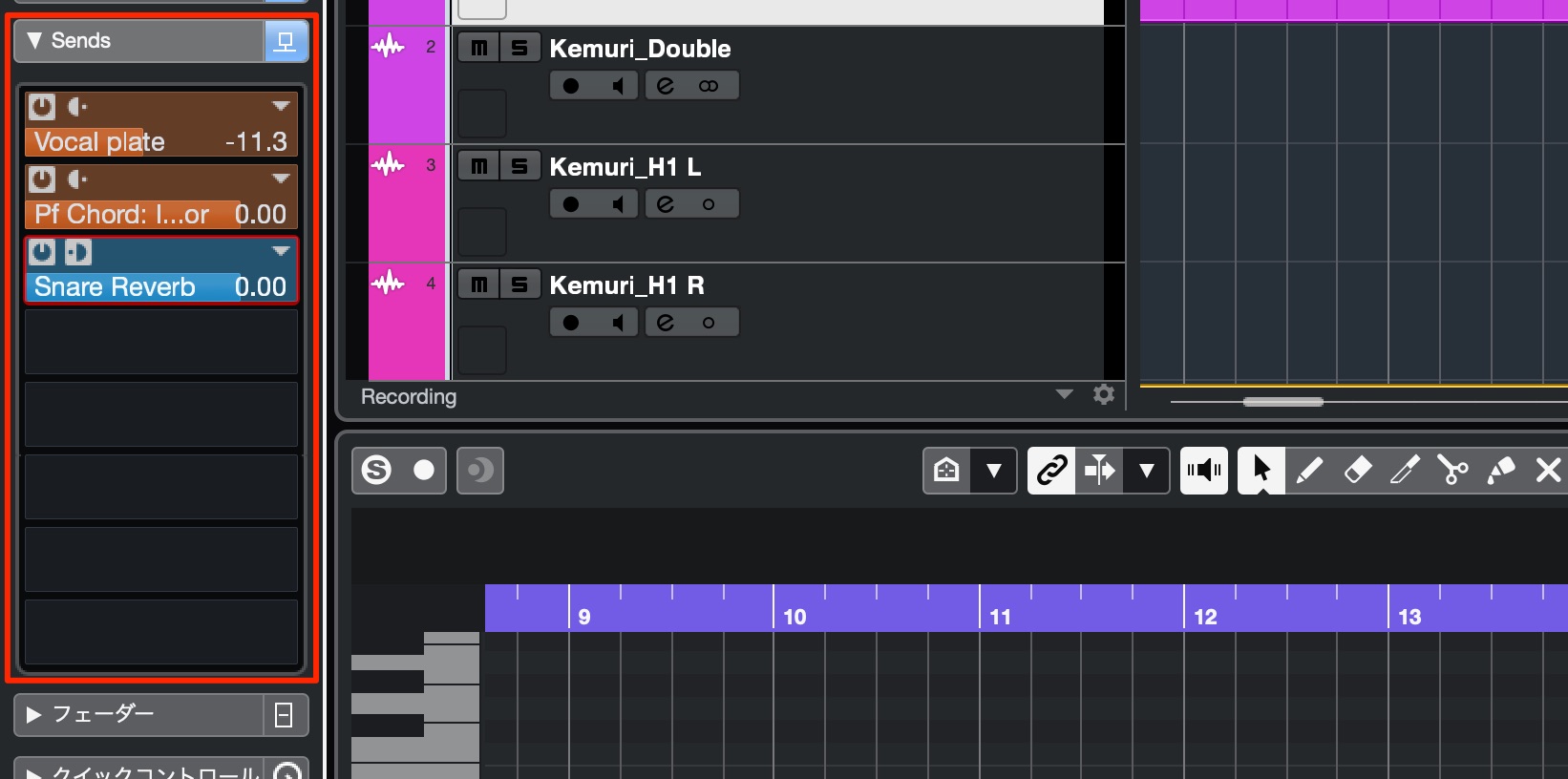Enable monitor on Kemuri_H1 R track
The width and height of the screenshot is (1568, 779).
click(x=617, y=323)
